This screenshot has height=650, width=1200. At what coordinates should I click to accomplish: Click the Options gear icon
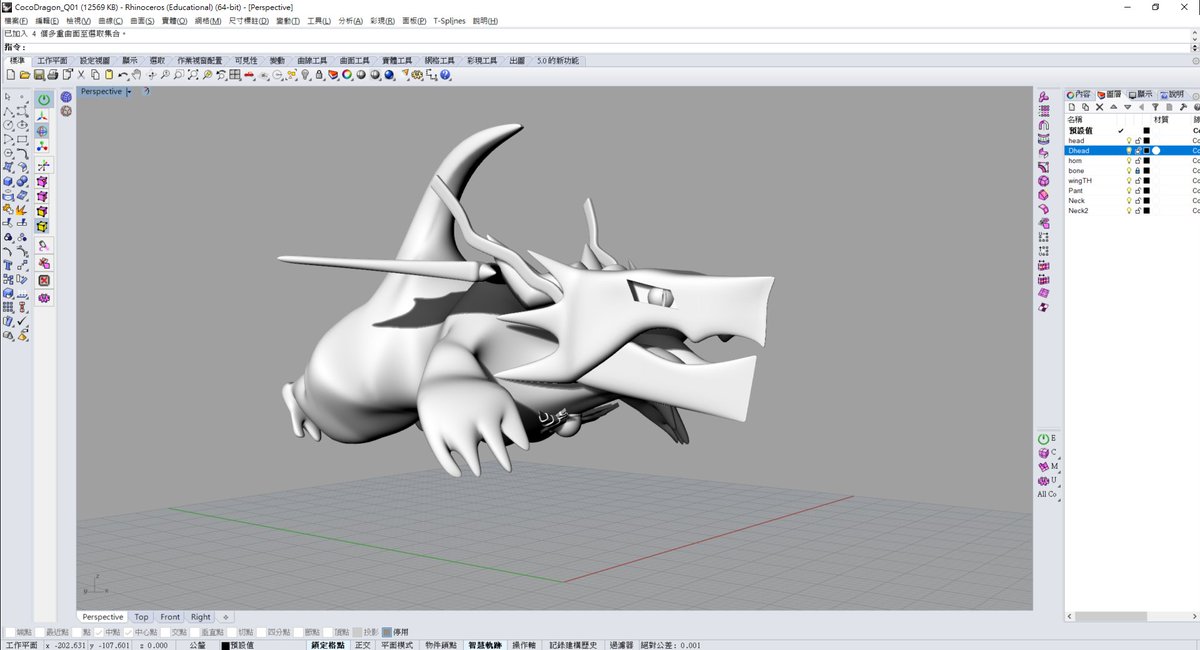417,75
